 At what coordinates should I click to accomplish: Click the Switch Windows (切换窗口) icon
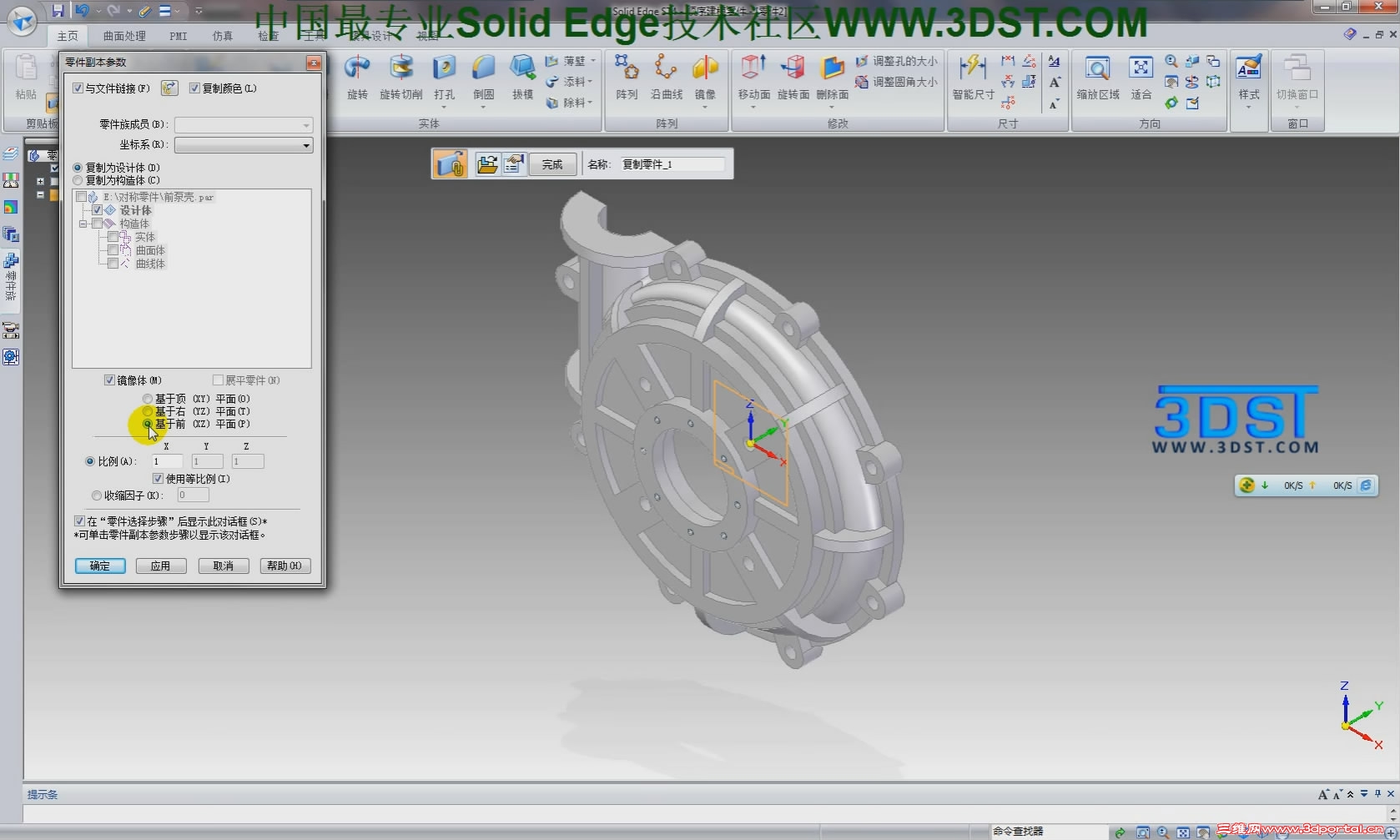[x=1297, y=68]
